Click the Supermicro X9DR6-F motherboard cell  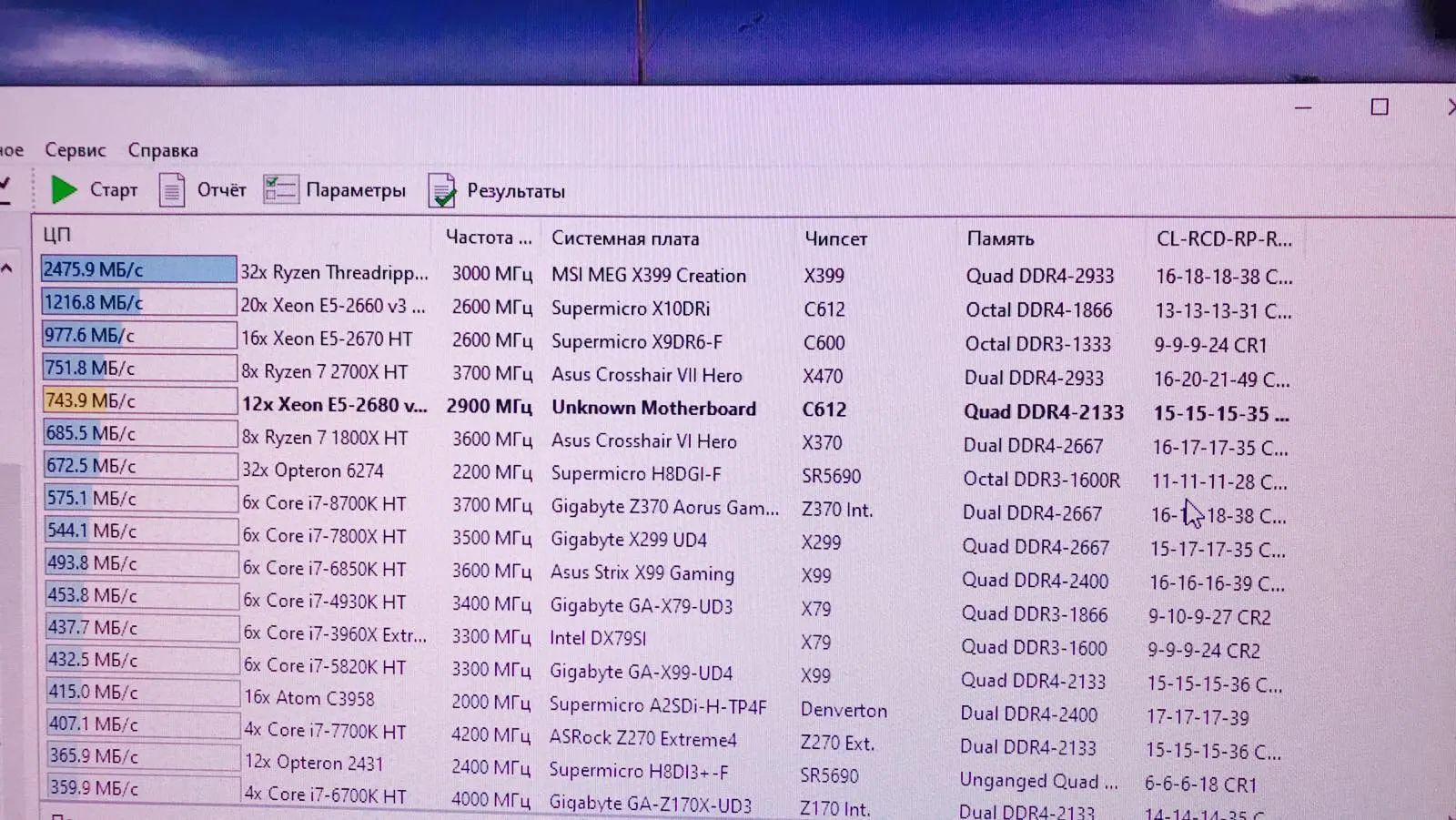(637, 342)
